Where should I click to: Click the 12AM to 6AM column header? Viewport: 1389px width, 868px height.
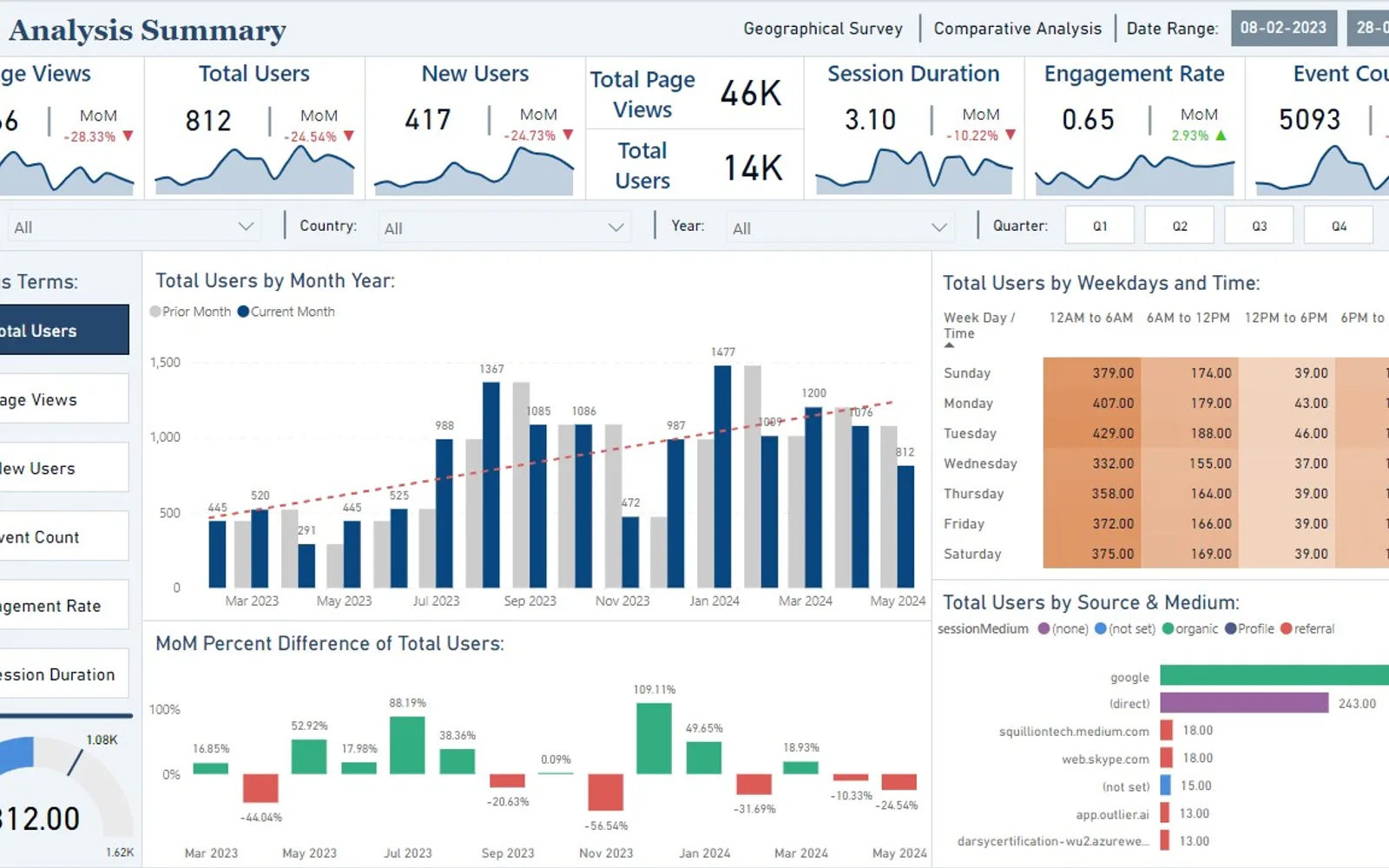[x=1090, y=318]
